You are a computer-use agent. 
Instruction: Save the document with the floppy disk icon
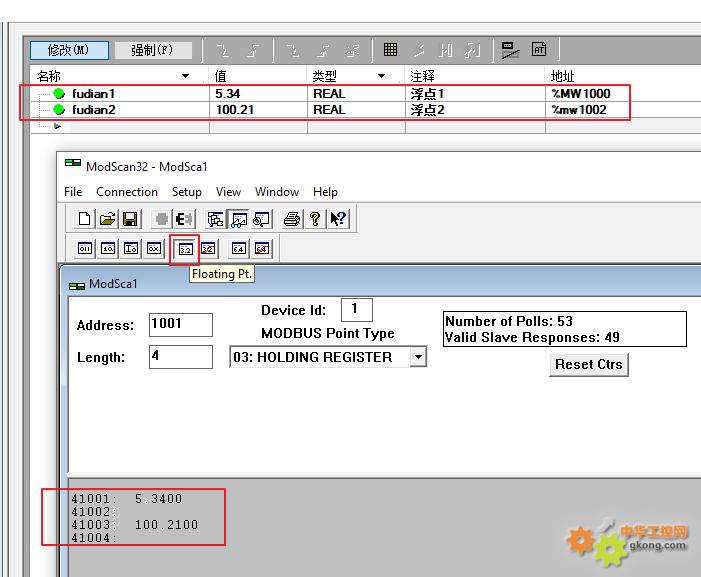[130, 219]
